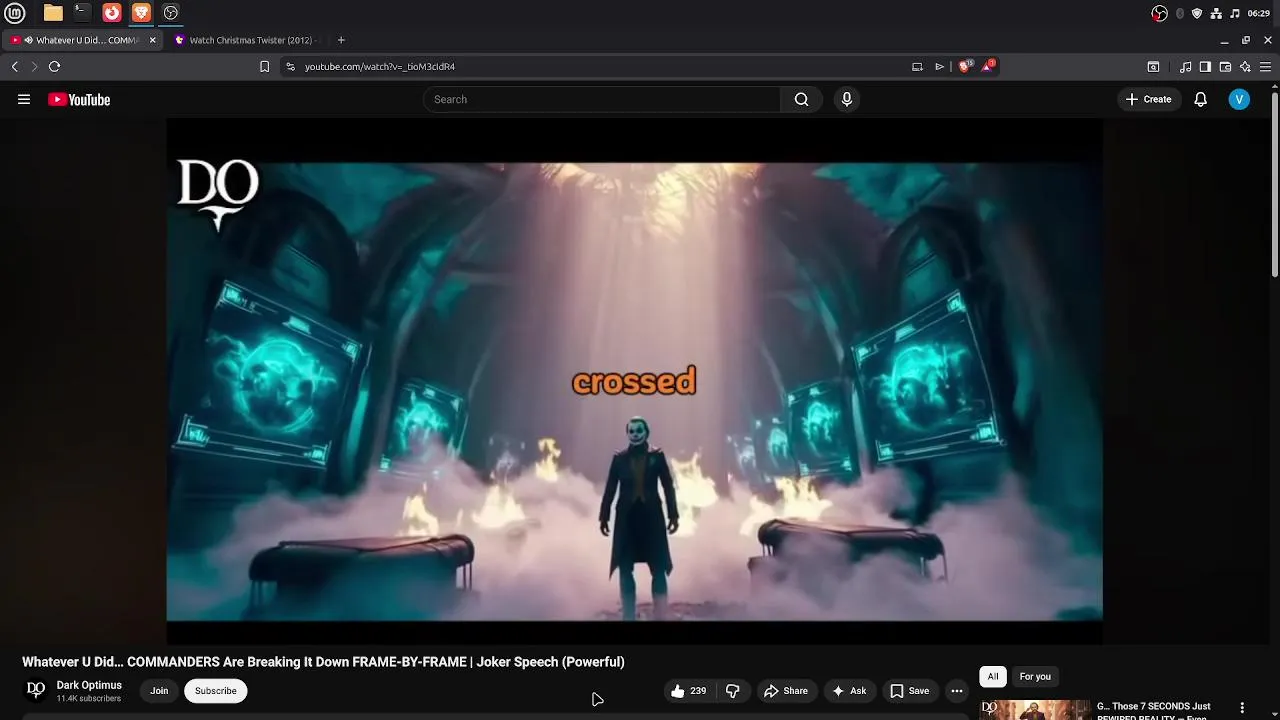Image resolution: width=1280 pixels, height=720 pixels.
Task: Reload the current page
Action: [54, 66]
